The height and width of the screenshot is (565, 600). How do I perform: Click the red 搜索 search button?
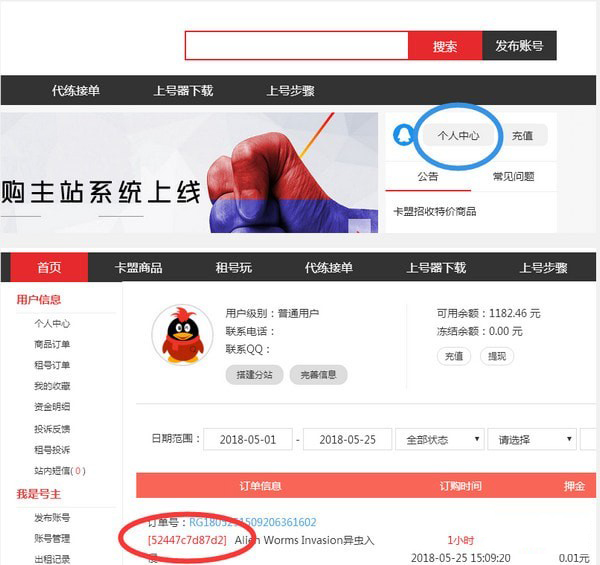pos(445,46)
